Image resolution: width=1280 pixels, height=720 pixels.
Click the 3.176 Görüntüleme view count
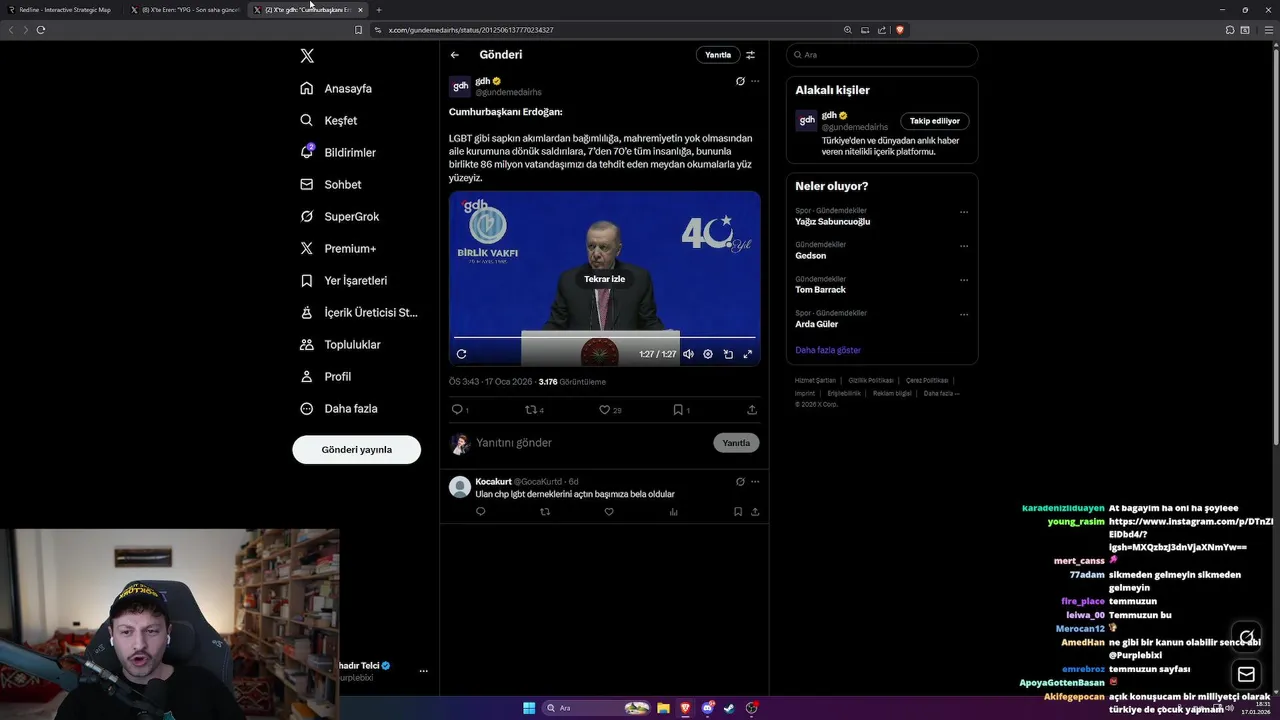(x=572, y=382)
